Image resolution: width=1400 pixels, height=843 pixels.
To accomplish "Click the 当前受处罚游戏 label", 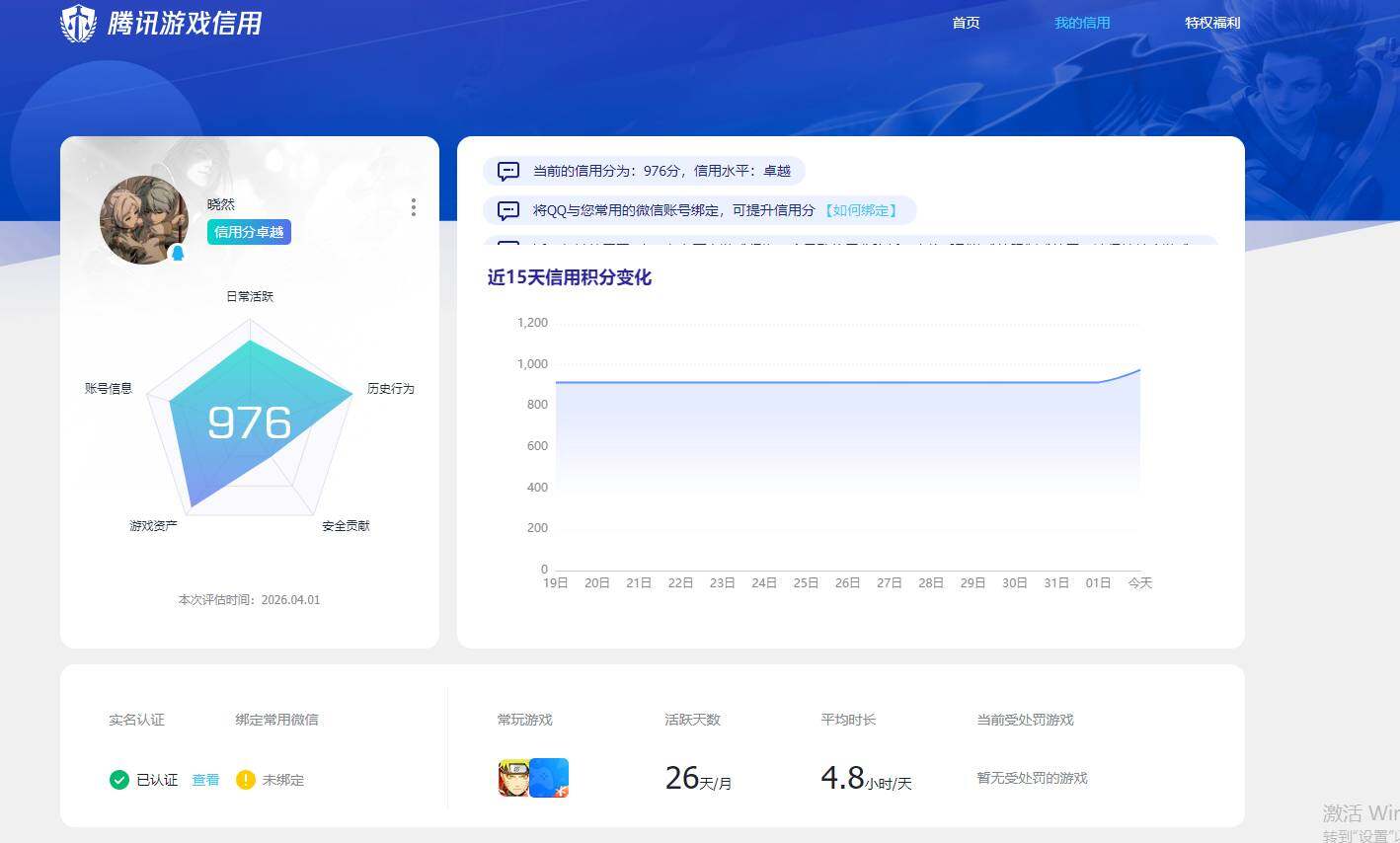I will coord(1025,720).
